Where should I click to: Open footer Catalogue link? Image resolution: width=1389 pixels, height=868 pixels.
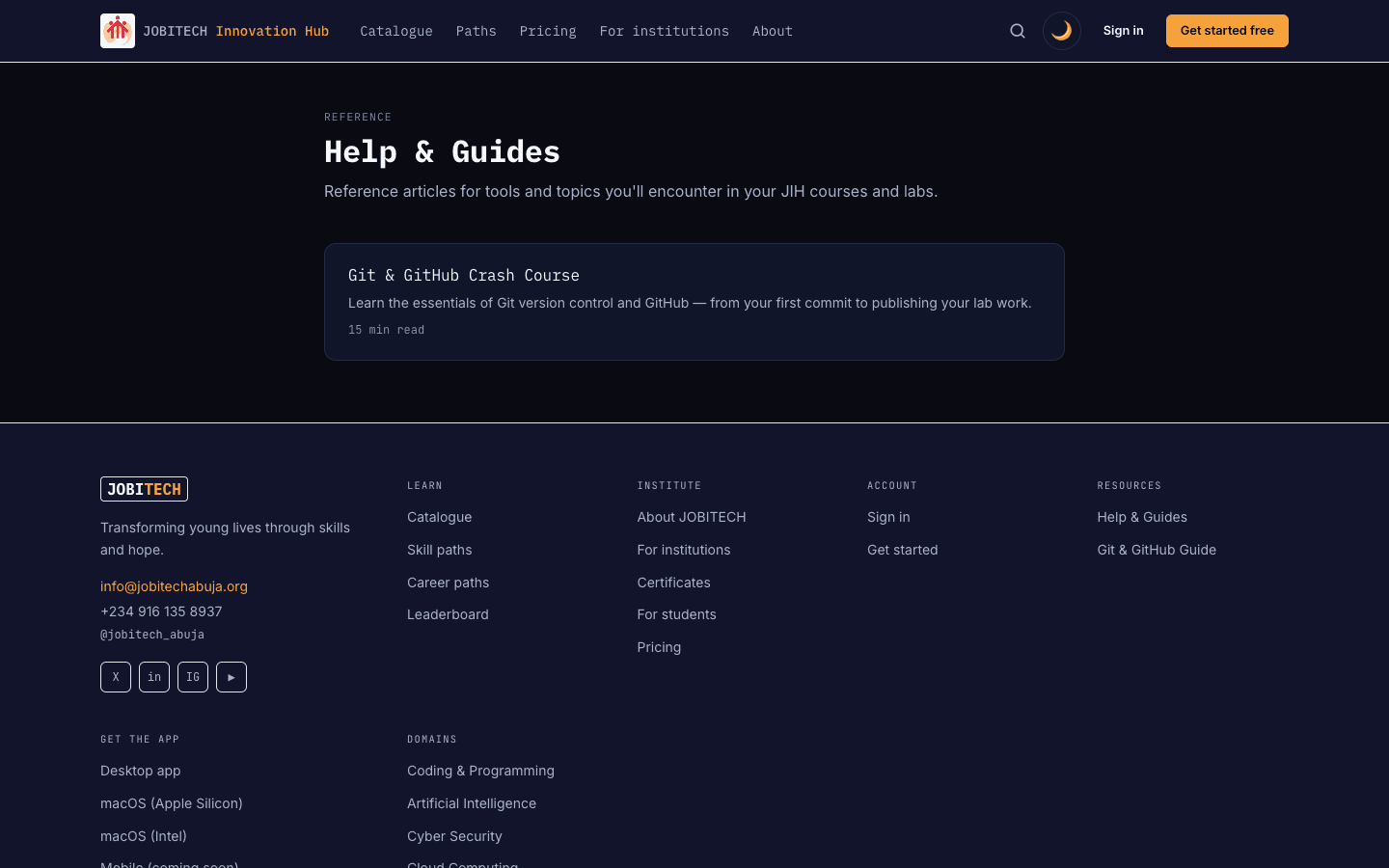440,517
